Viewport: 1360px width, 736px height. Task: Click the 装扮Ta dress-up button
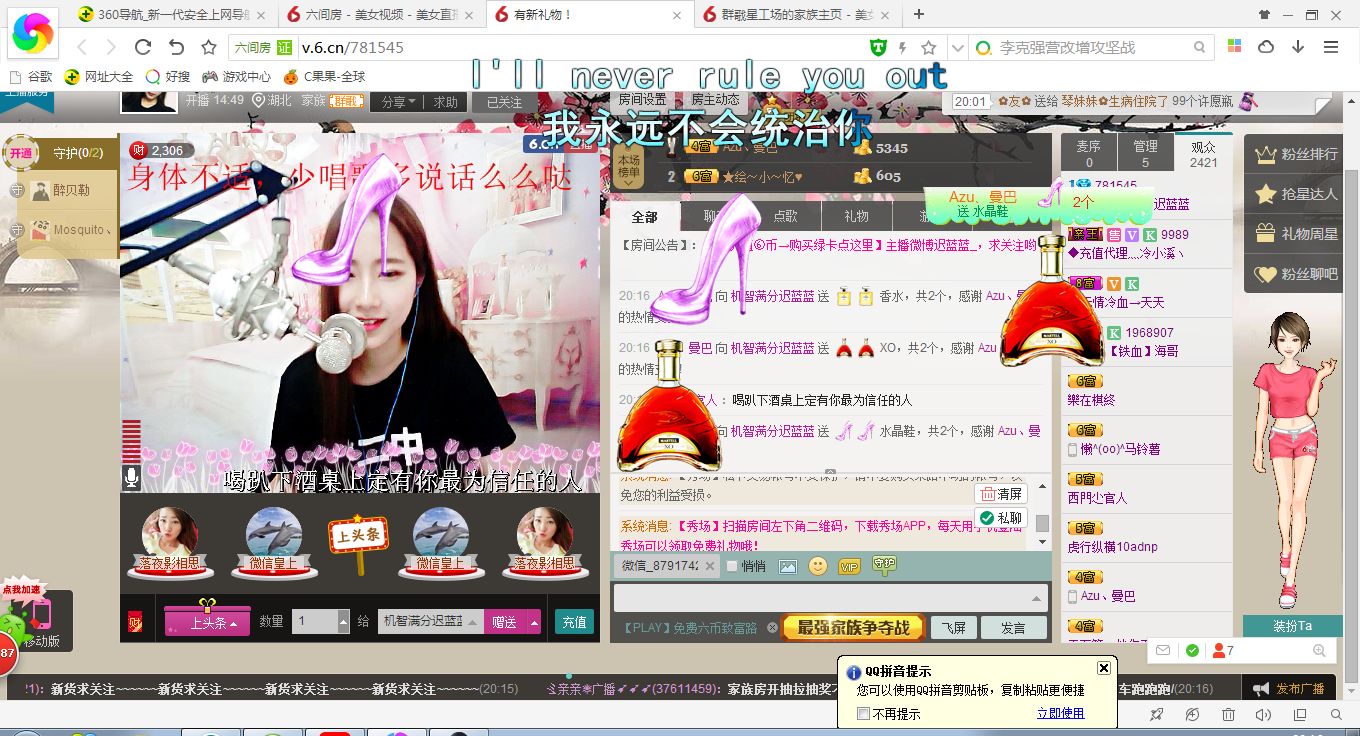point(1293,626)
